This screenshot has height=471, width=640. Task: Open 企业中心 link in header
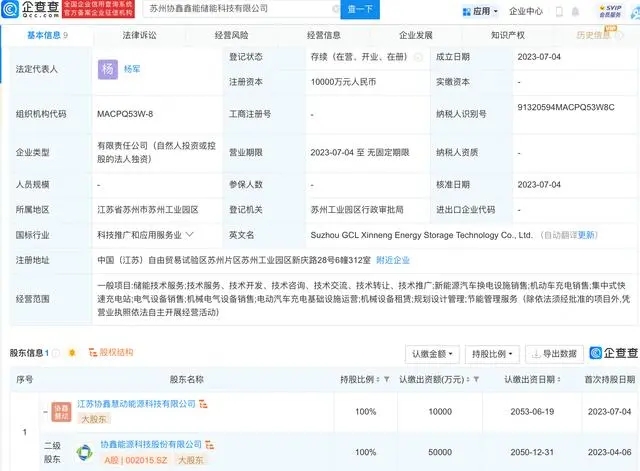tap(526, 11)
